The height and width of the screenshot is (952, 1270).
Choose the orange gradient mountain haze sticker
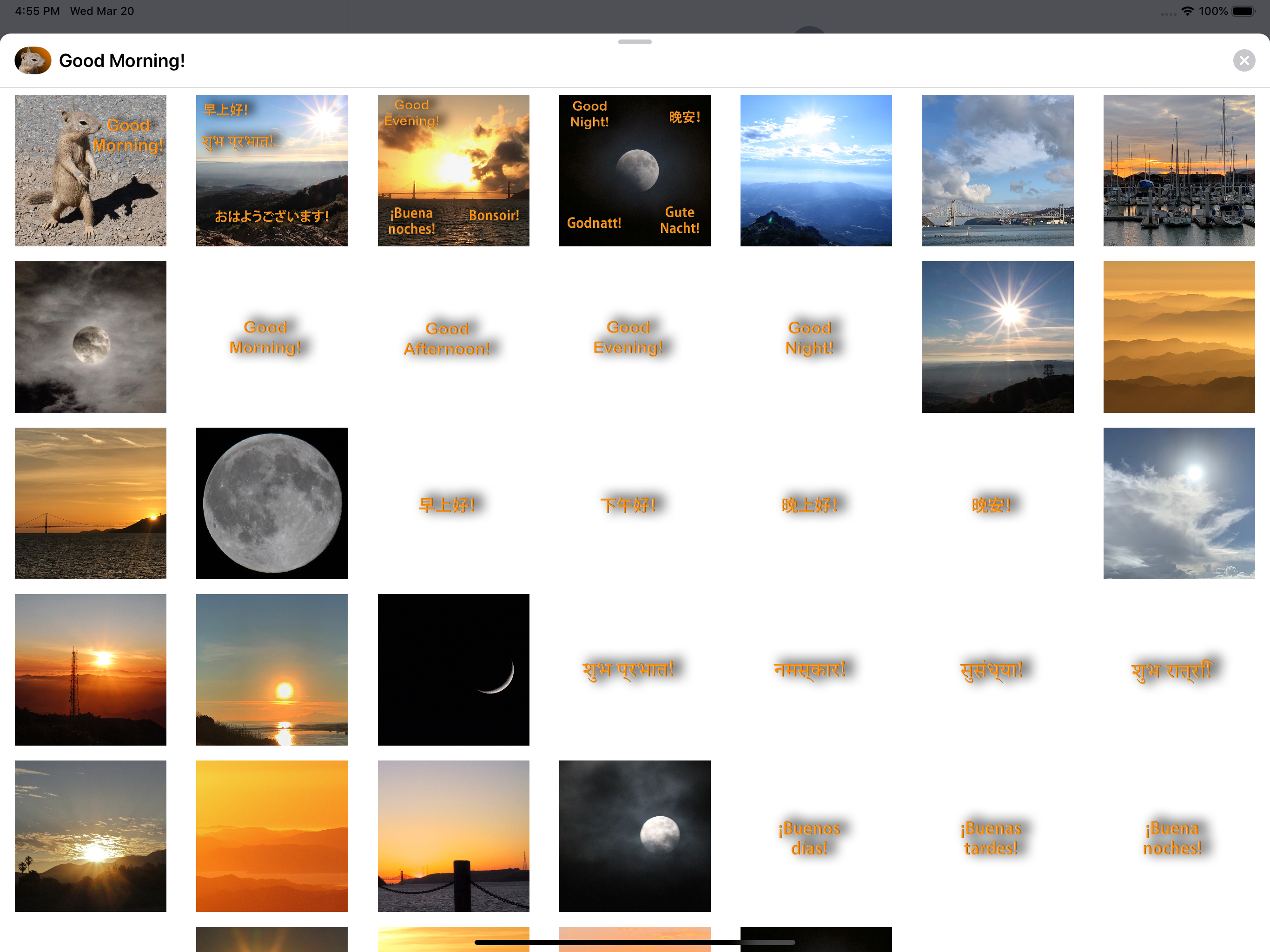coord(271,837)
